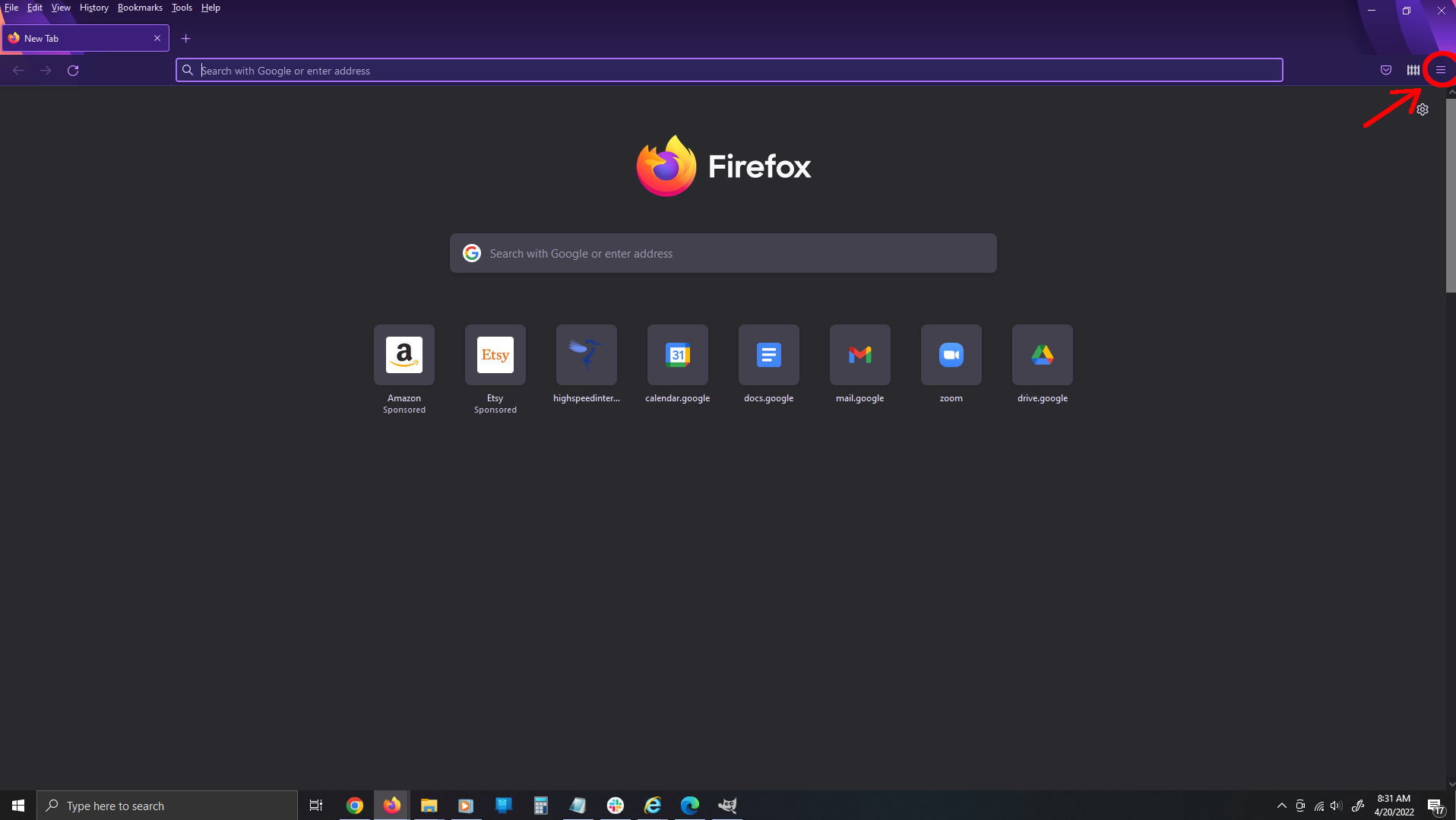
Task: Click the center Google search box
Action: click(723, 253)
